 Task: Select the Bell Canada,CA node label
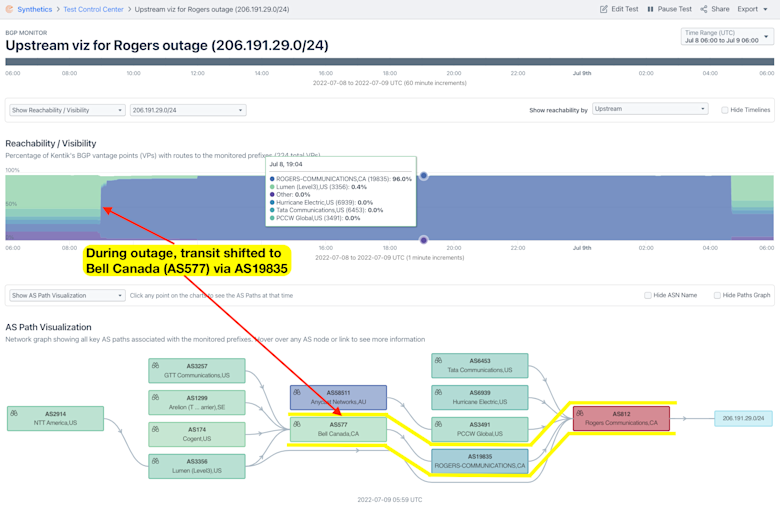(x=338, y=434)
